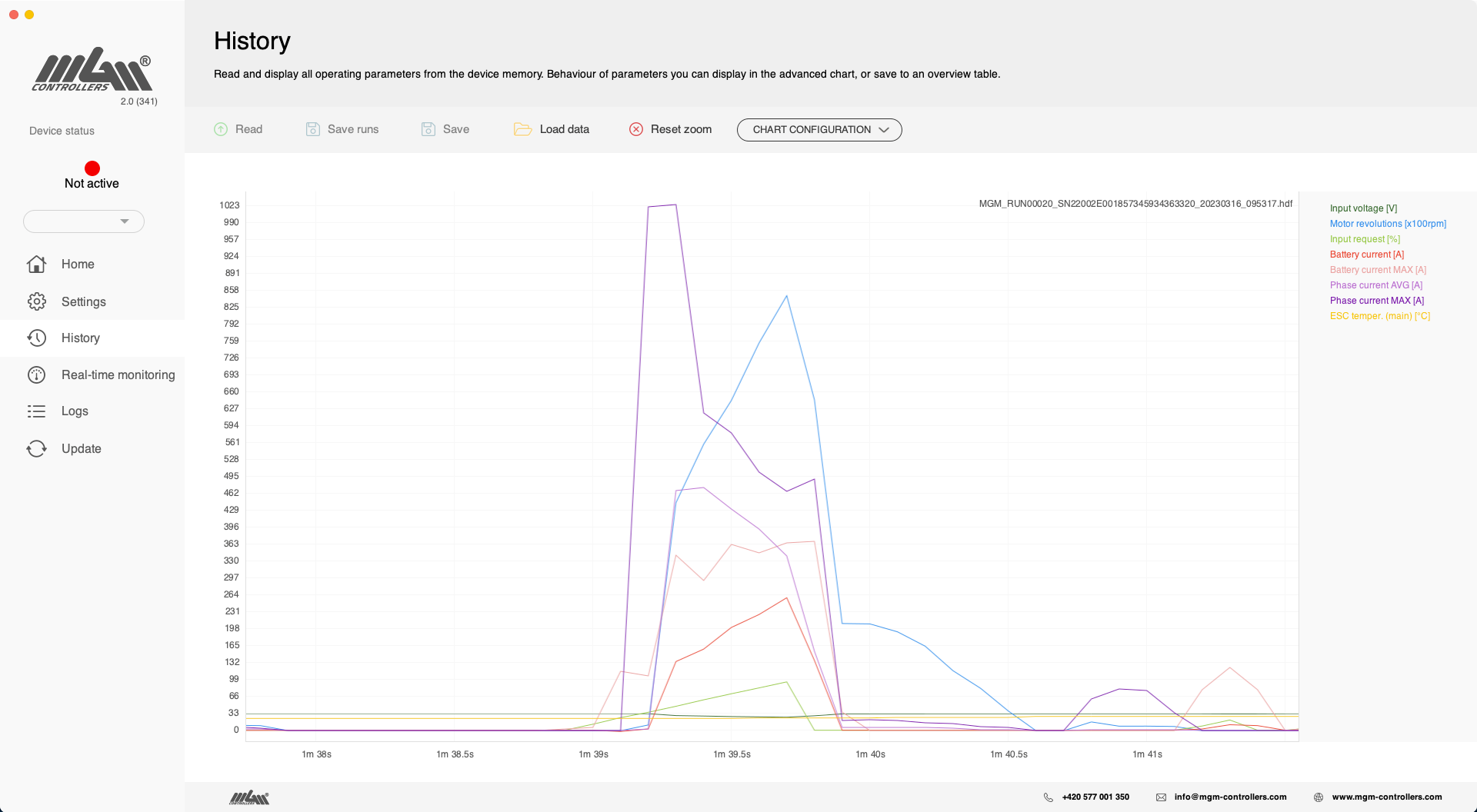The height and width of the screenshot is (812, 1477).
Task: Click the Reset zoom red X icon
Action: tap(636, 129)
